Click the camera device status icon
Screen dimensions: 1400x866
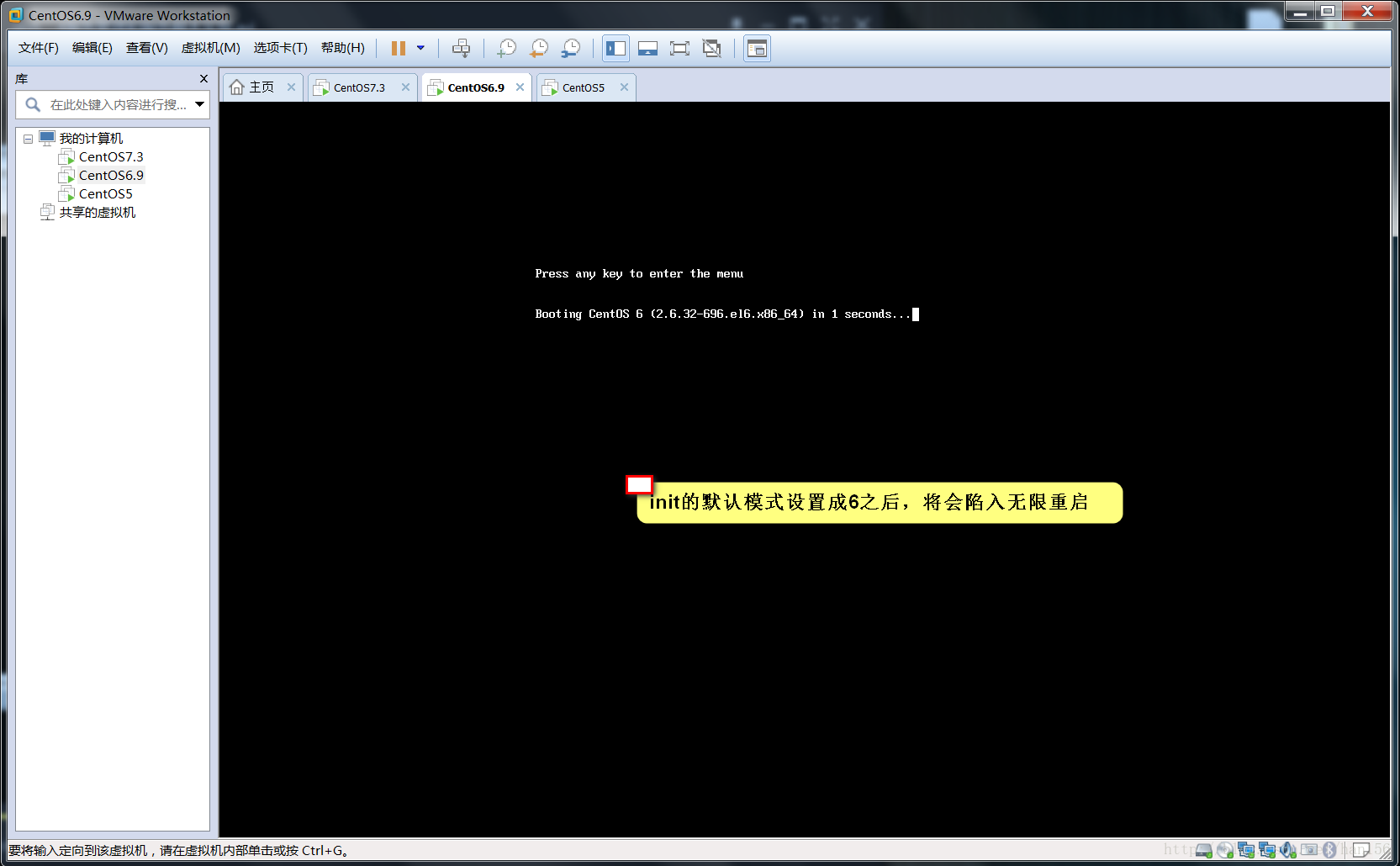(x=1309, y=850)
